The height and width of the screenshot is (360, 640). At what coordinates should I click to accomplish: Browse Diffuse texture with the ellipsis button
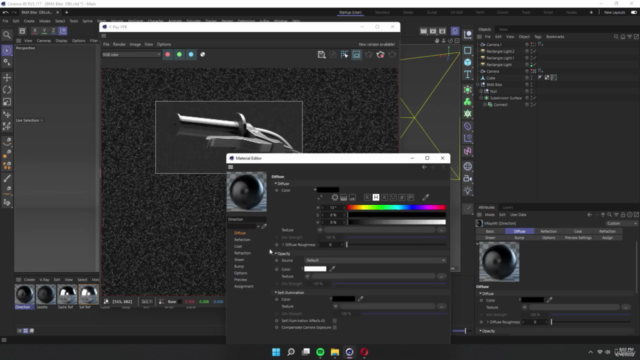click(441, 230)
